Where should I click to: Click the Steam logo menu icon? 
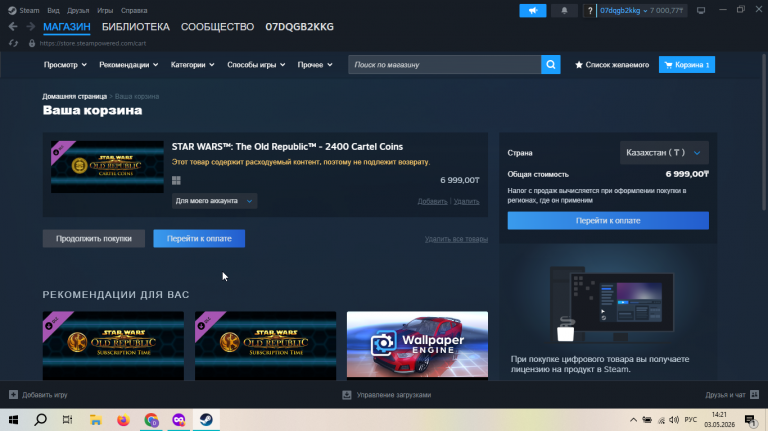tap(12, 10)
